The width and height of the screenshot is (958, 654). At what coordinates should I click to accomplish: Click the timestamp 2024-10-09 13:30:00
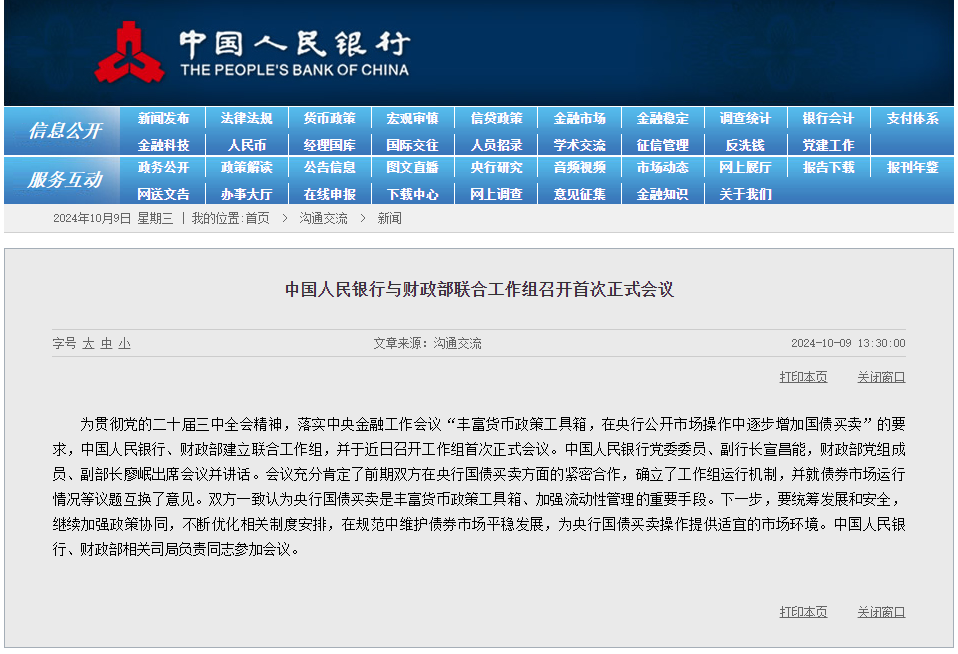point(848,344)
